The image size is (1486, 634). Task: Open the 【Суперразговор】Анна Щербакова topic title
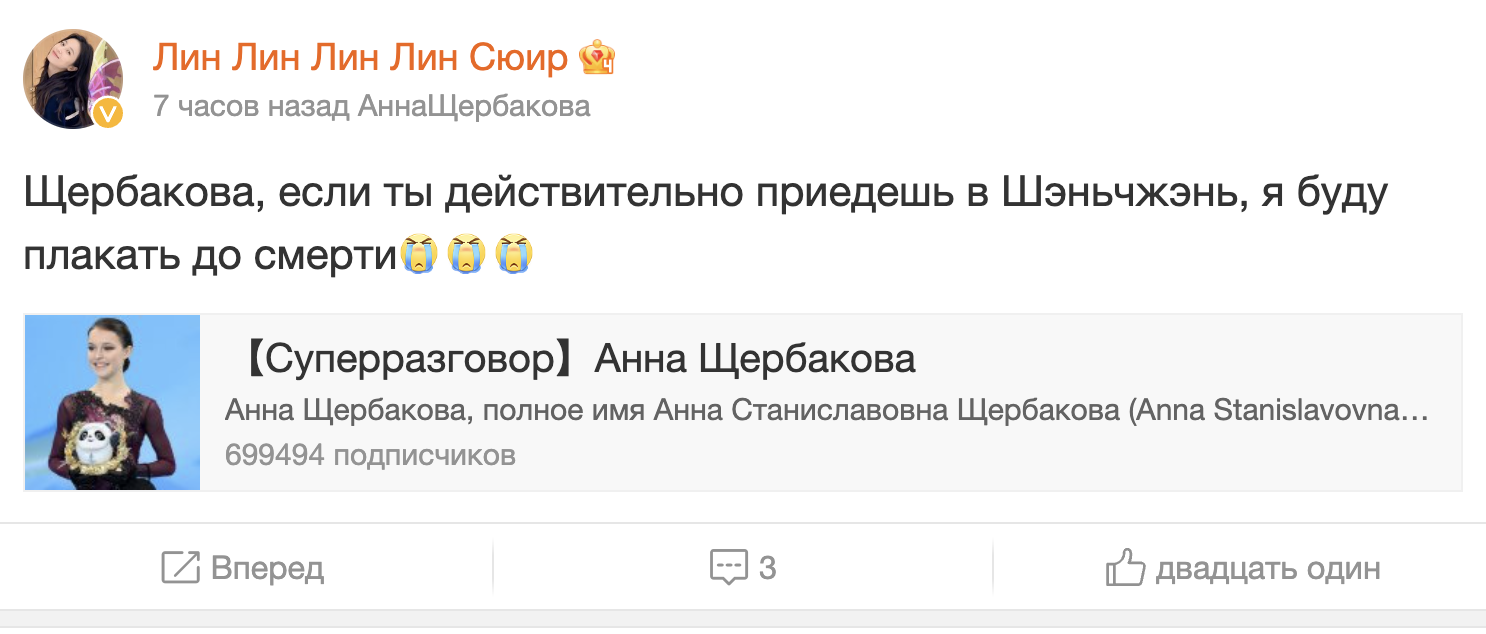tap(577, 359)
